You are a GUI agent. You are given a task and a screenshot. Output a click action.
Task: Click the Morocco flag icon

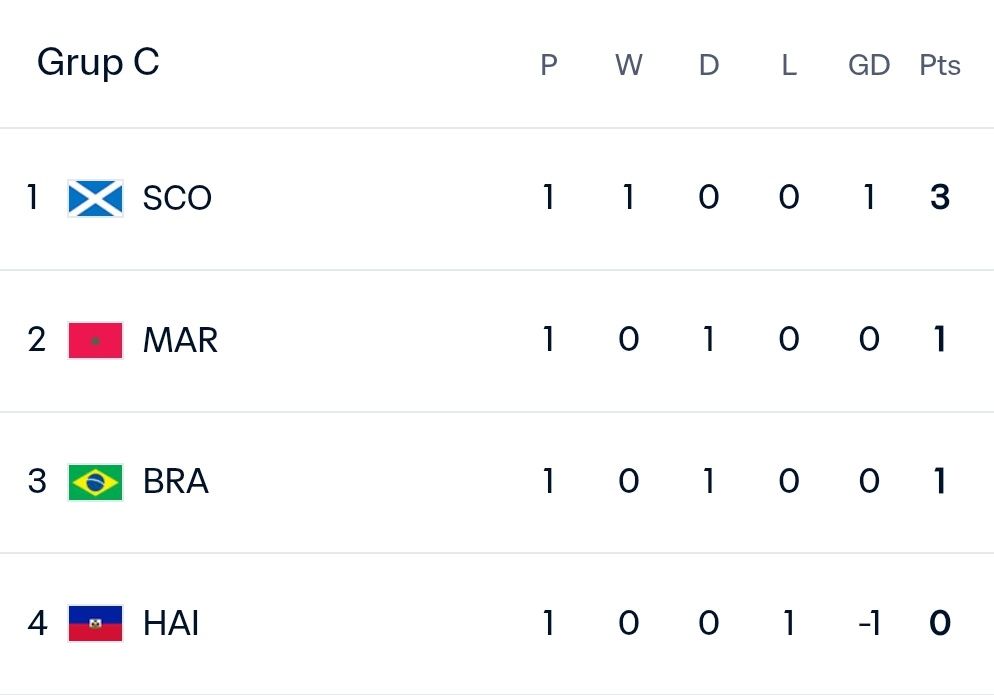point(95,341)
